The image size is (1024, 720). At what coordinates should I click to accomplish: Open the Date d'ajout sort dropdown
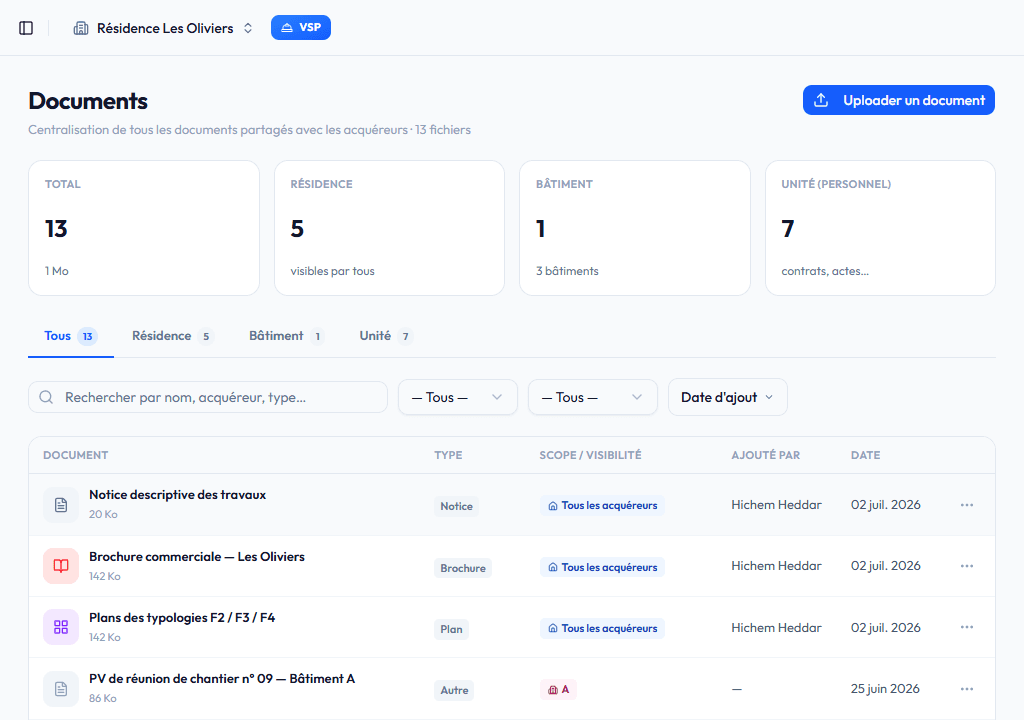pyautogui.click(x=728, y=397)
